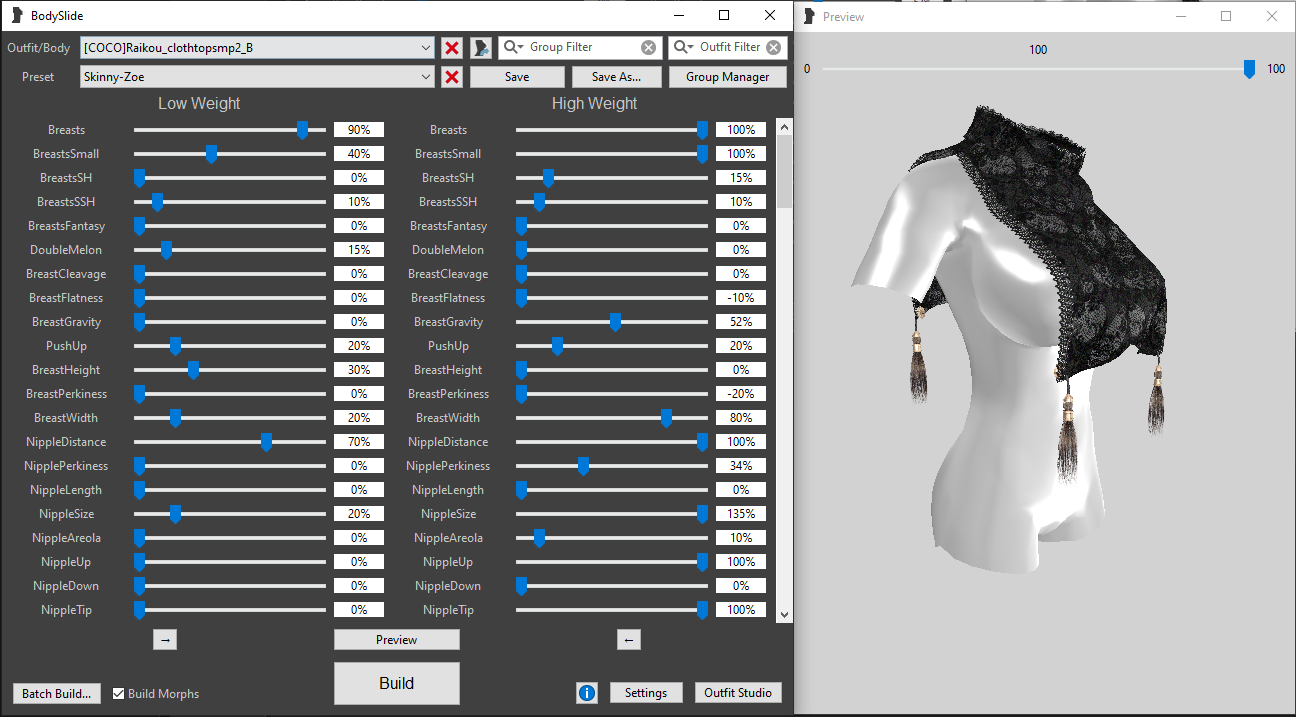Click the BodySlide title bar app icon
This screenshot has height=717, width=1296.
point(16,15)
